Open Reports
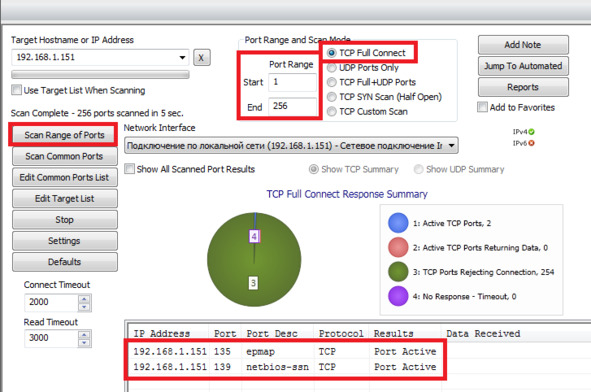The width and height of the screenshot is (591, 392). [x=523, y=87]
